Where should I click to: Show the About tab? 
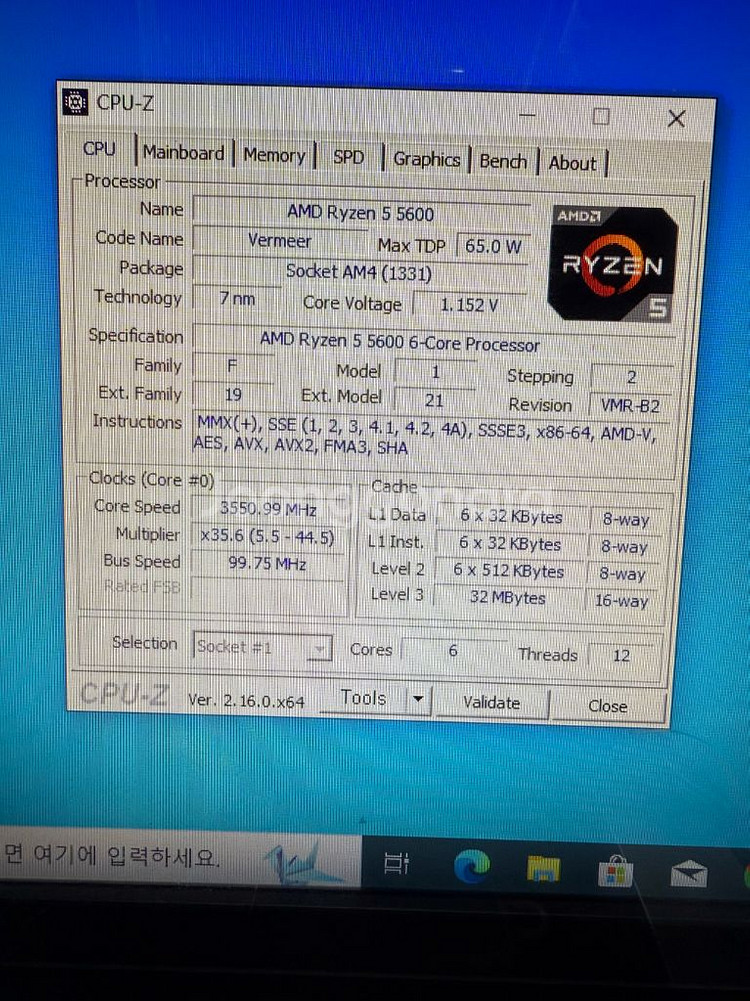tap(573, 163)
